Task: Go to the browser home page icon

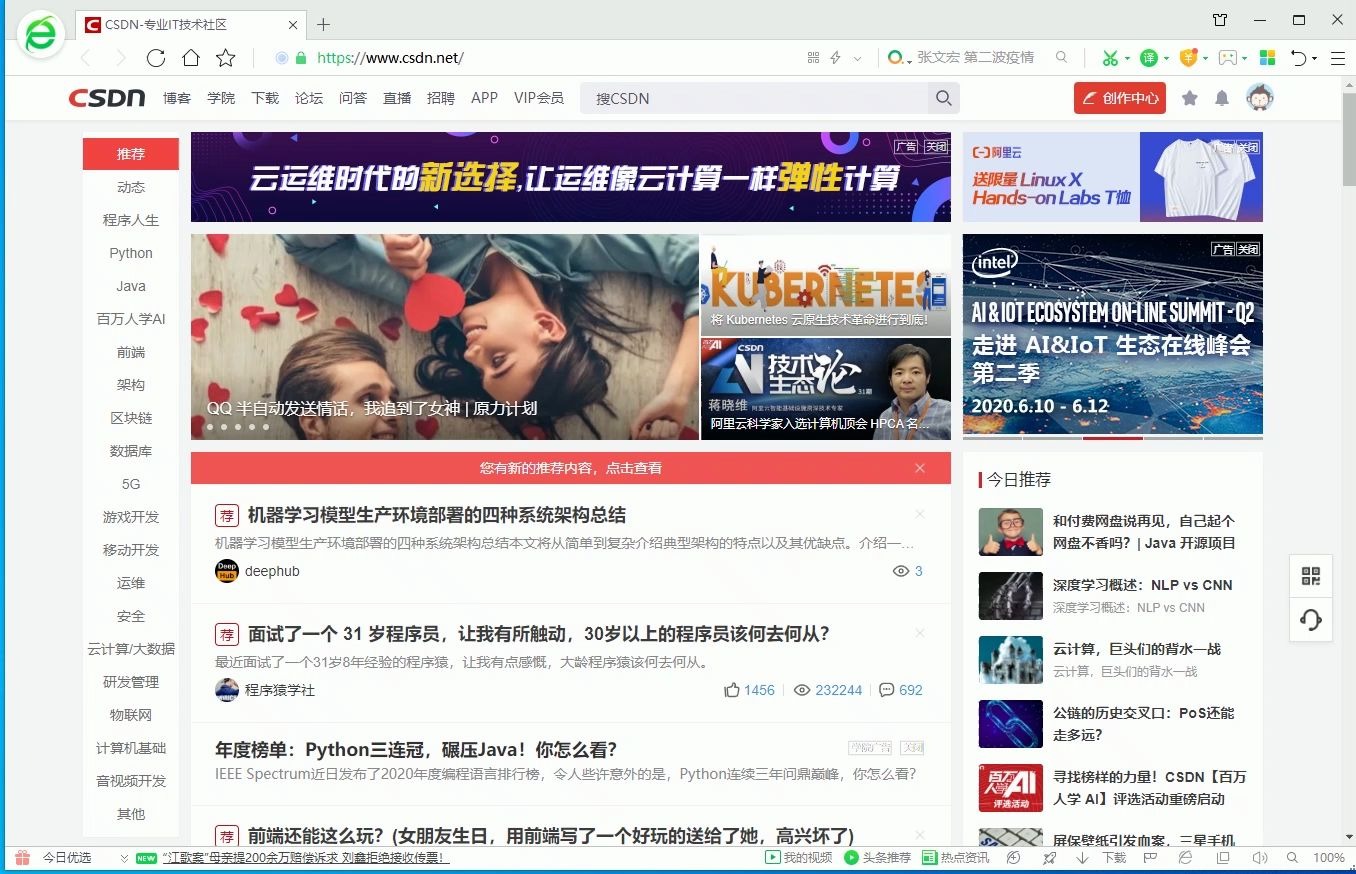Action: coord(191,58)
